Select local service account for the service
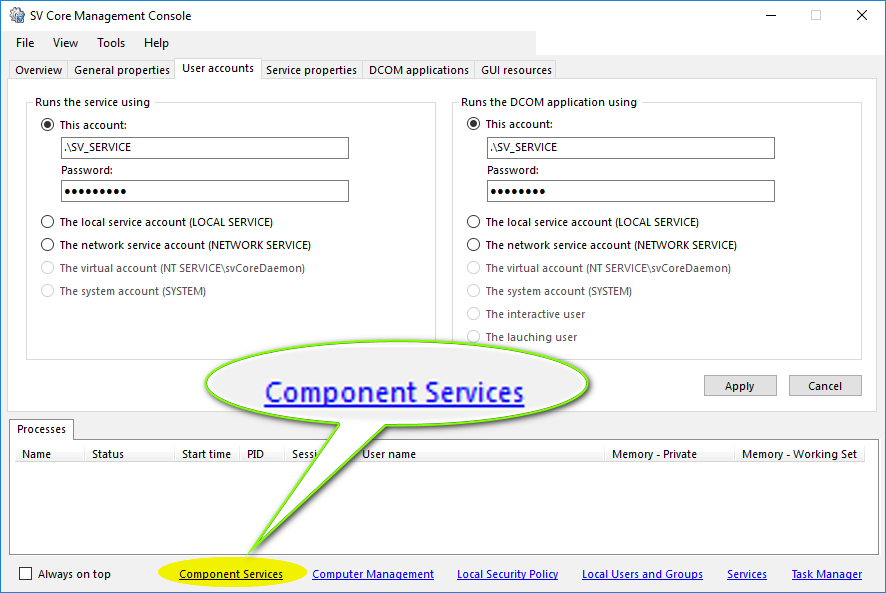 point(47,222)
